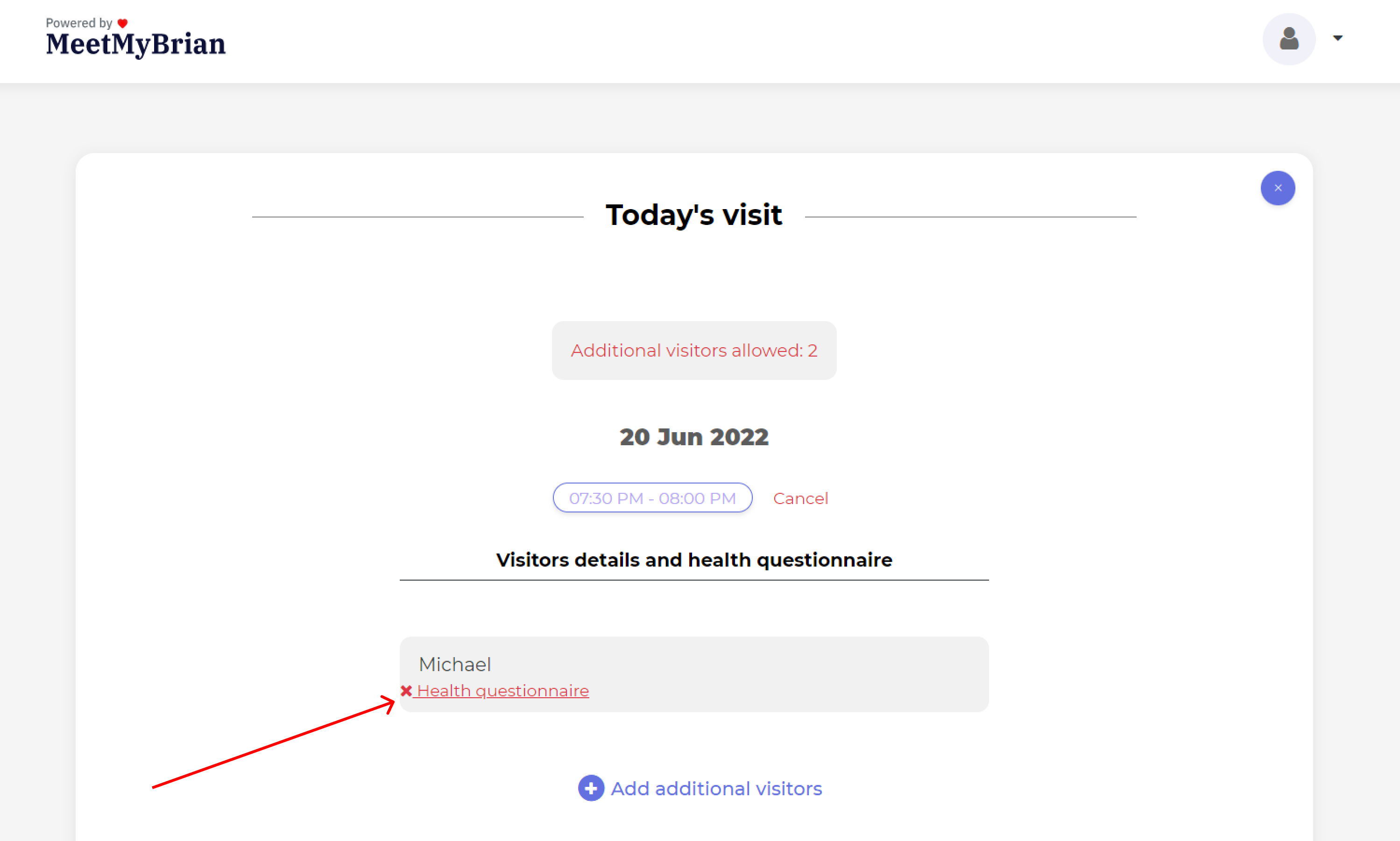Click the Visitors details and health questionnaire heading
Image resolution: width=1400 pixels, height=841 pixels.
(694, 560)
